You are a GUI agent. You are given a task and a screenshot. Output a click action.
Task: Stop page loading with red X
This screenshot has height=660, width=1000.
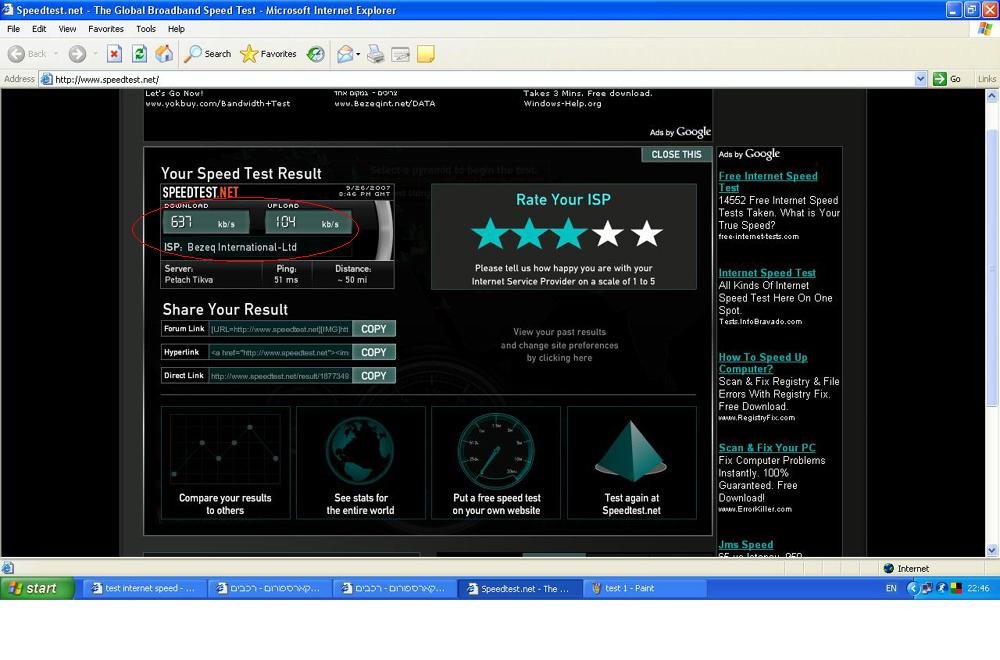114,54
